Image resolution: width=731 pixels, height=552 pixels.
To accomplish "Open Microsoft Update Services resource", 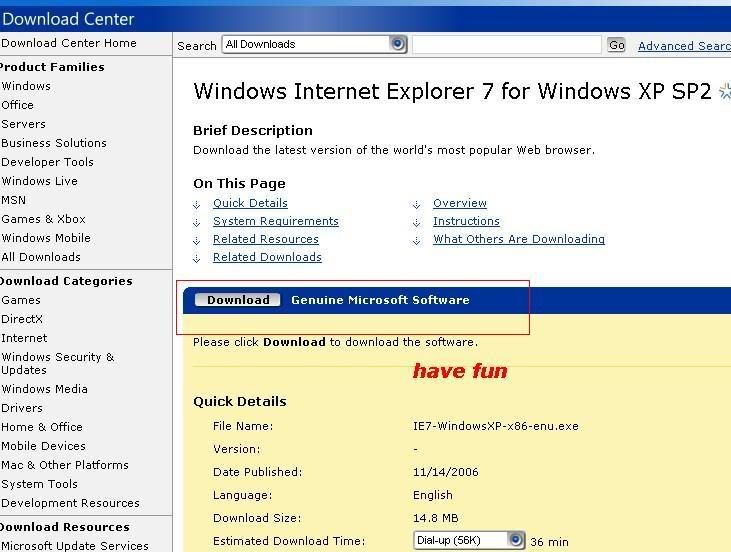I will pyautogui.click(x=75, y=545).
